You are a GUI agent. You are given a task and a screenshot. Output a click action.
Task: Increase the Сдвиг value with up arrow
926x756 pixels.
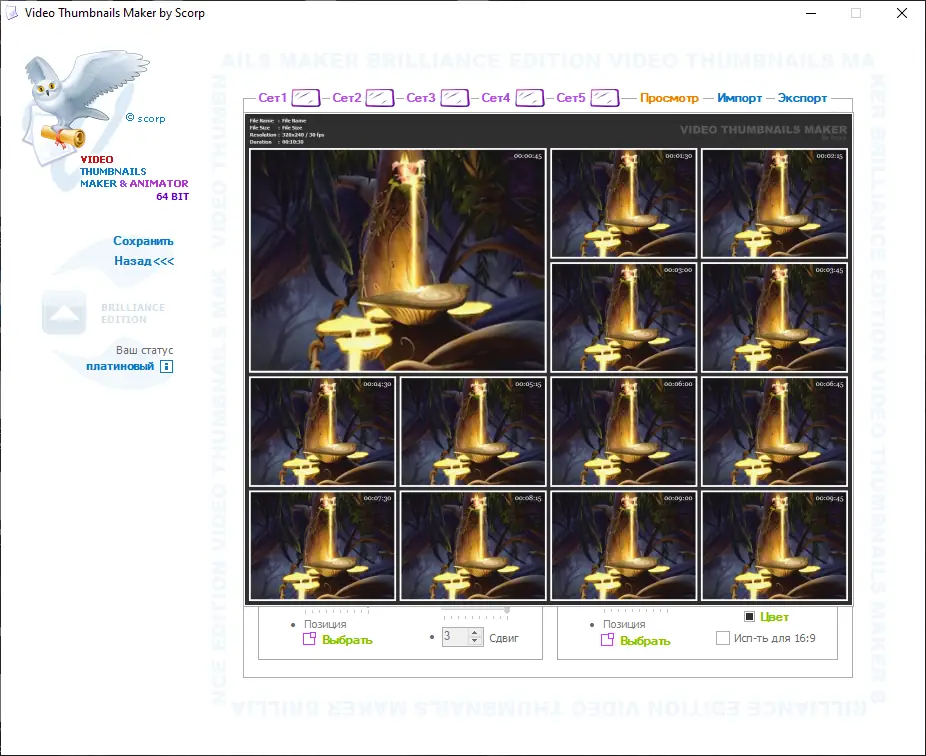point(474,633)
